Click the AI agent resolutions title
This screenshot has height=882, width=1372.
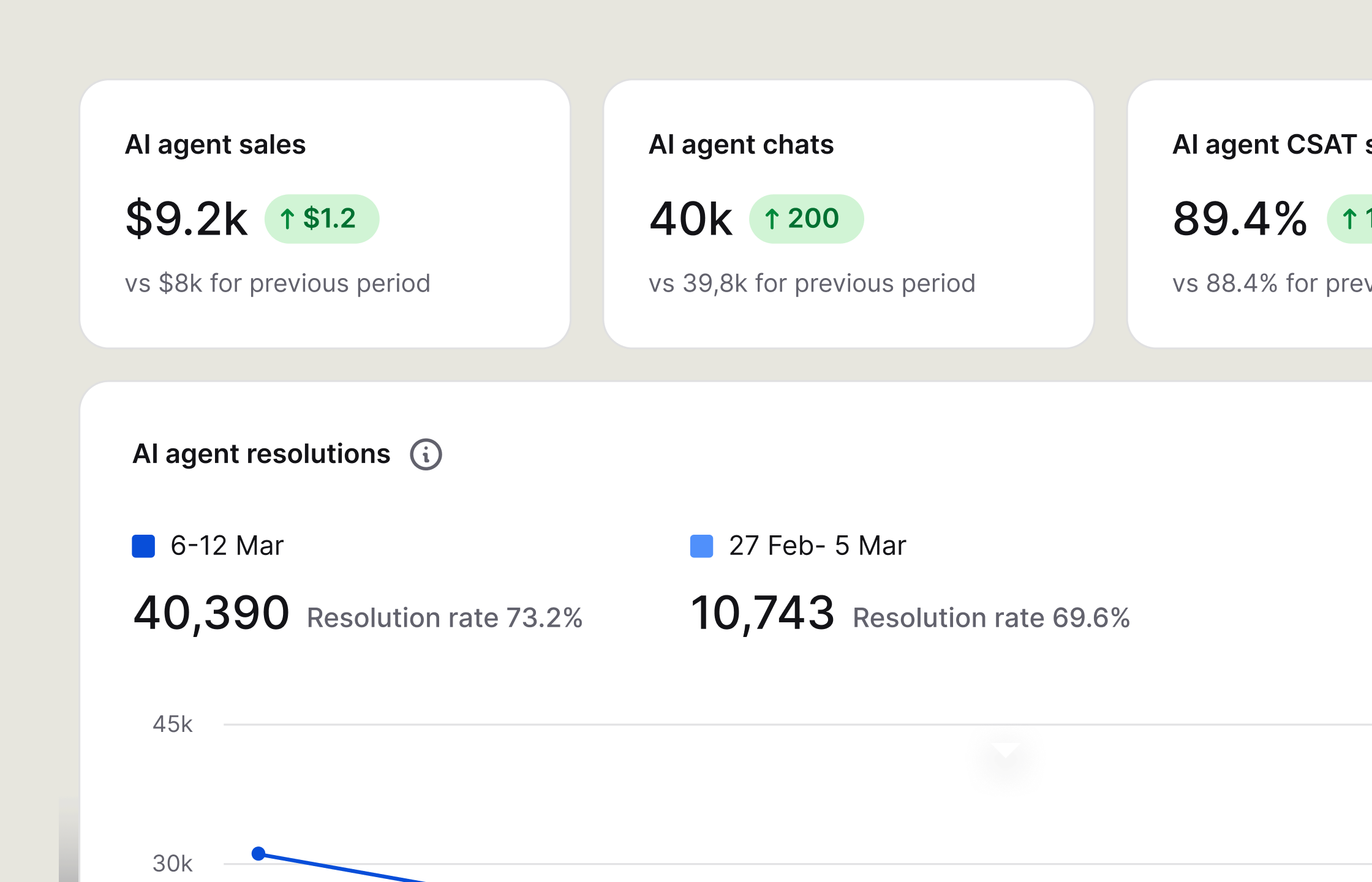[x=262, y=454]
